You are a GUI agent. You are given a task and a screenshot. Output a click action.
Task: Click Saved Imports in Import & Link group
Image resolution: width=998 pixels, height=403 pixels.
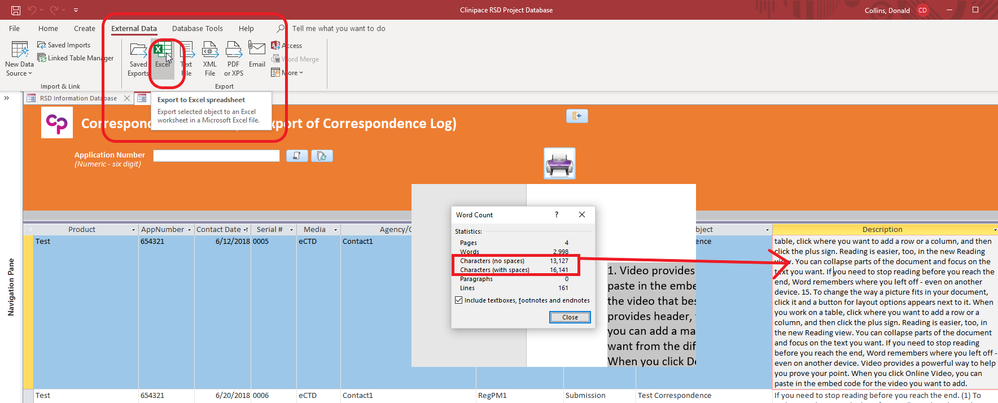(x=64, y=45)
